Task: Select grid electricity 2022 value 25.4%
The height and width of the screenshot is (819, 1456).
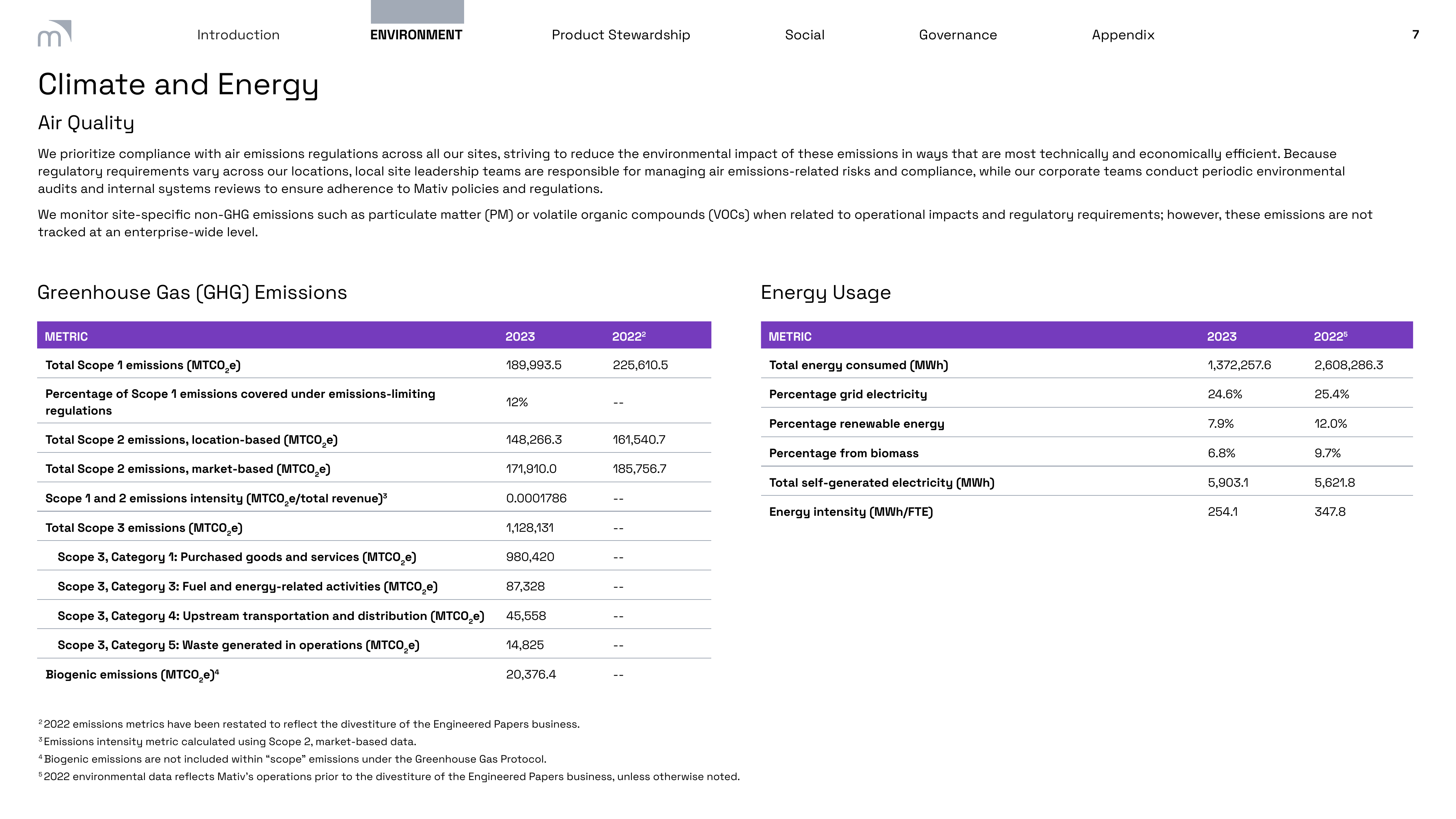Action: (1332, 394)
